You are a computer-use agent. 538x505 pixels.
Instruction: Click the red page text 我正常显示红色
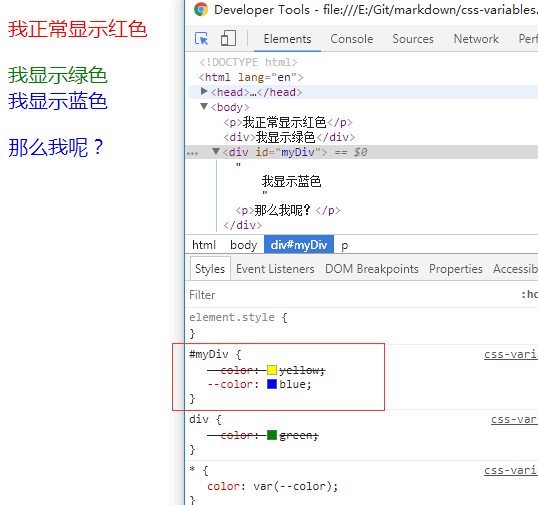tap(78, 29)
